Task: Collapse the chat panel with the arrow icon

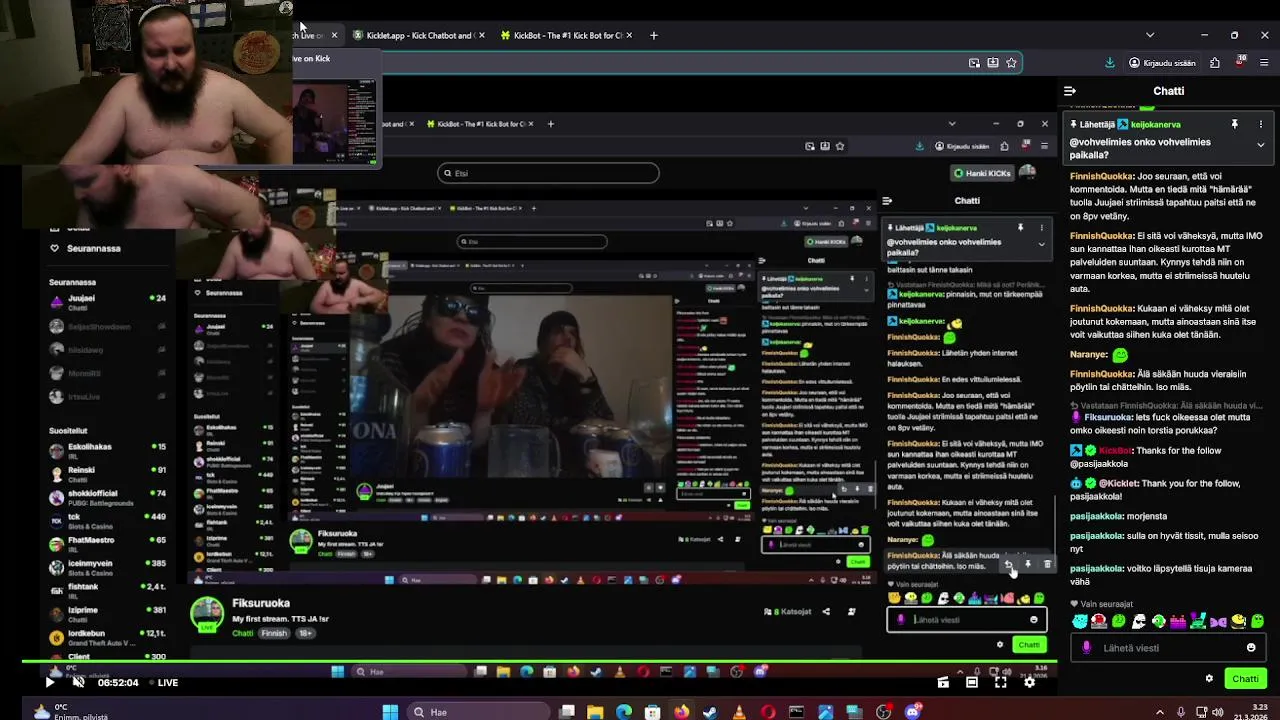Action: 1070,91
